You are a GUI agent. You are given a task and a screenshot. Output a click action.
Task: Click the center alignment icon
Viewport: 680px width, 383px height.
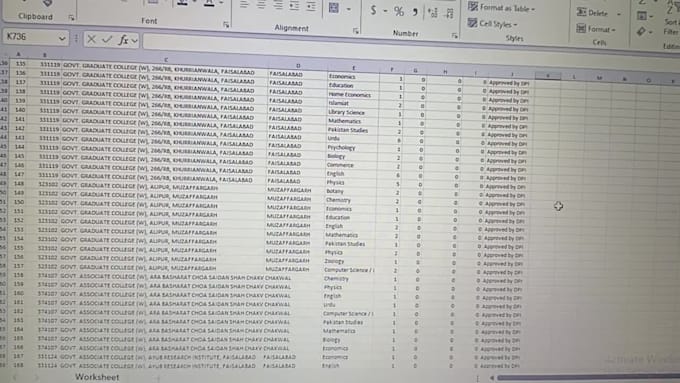tap(261, 5)
